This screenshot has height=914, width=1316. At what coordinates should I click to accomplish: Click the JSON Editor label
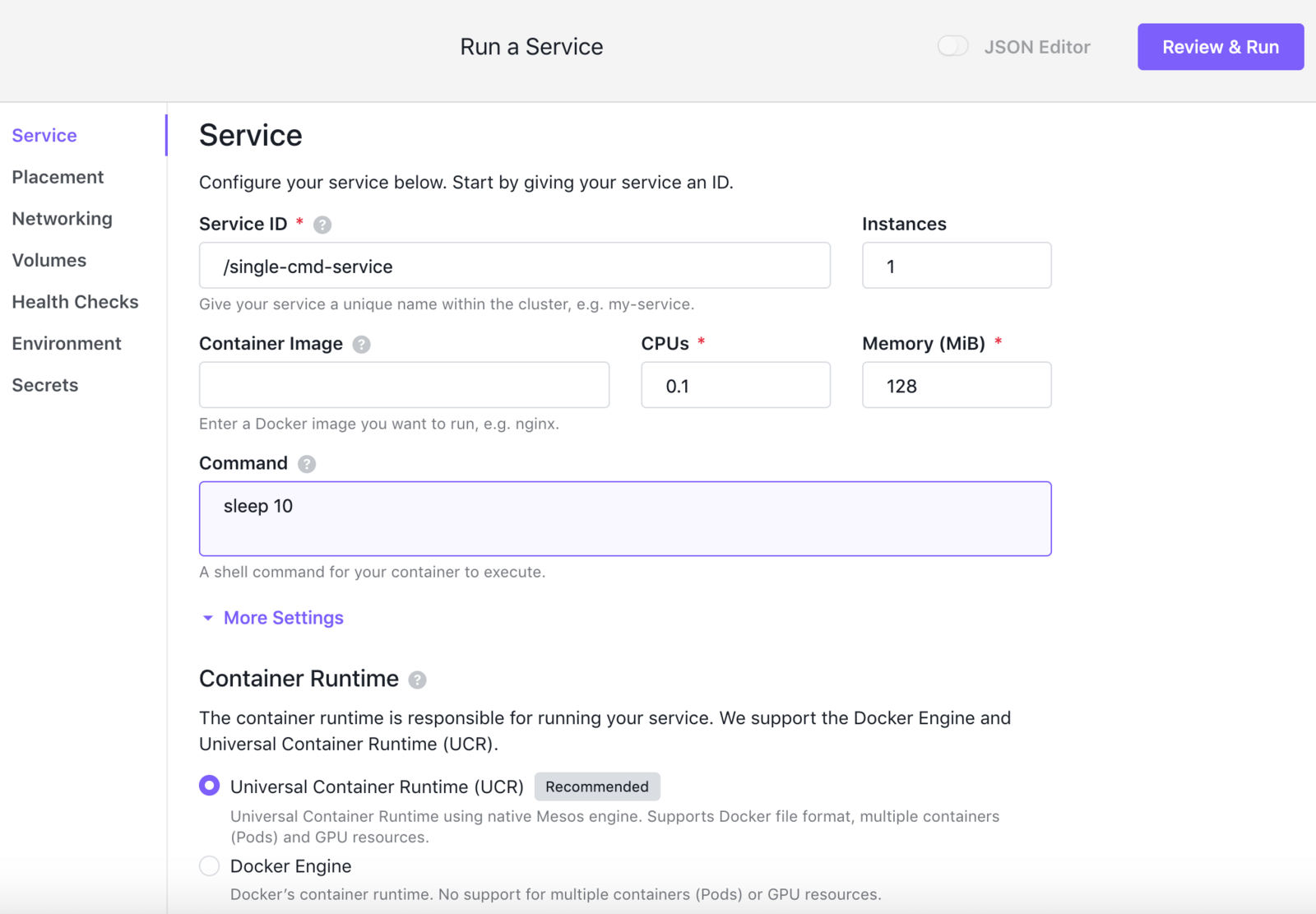(x=1037, y=47)
